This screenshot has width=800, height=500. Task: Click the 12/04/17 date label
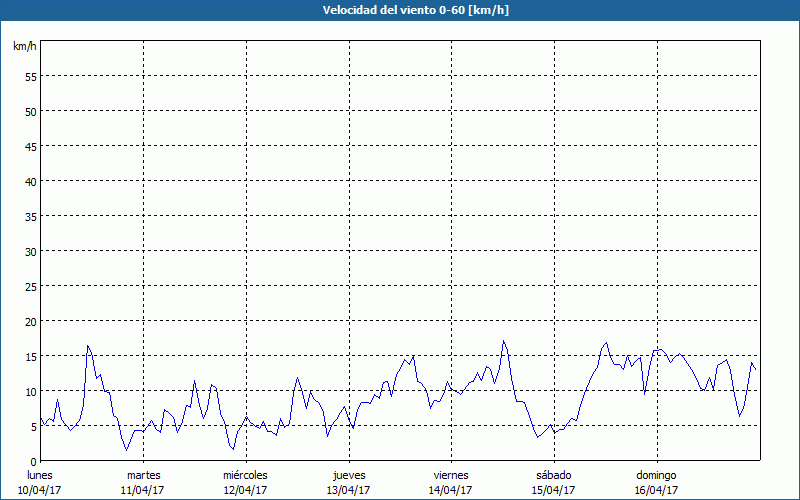245,490
